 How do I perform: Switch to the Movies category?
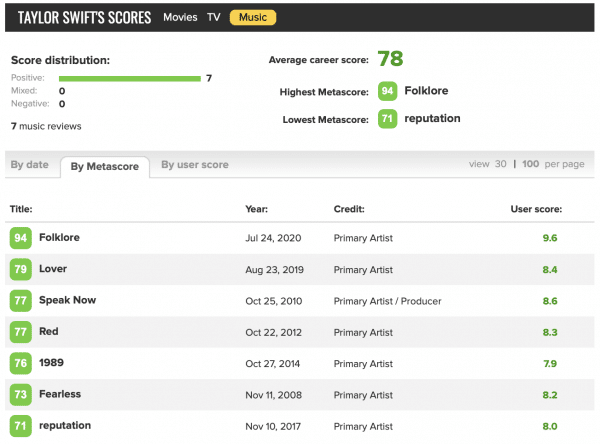coord(180,18)
